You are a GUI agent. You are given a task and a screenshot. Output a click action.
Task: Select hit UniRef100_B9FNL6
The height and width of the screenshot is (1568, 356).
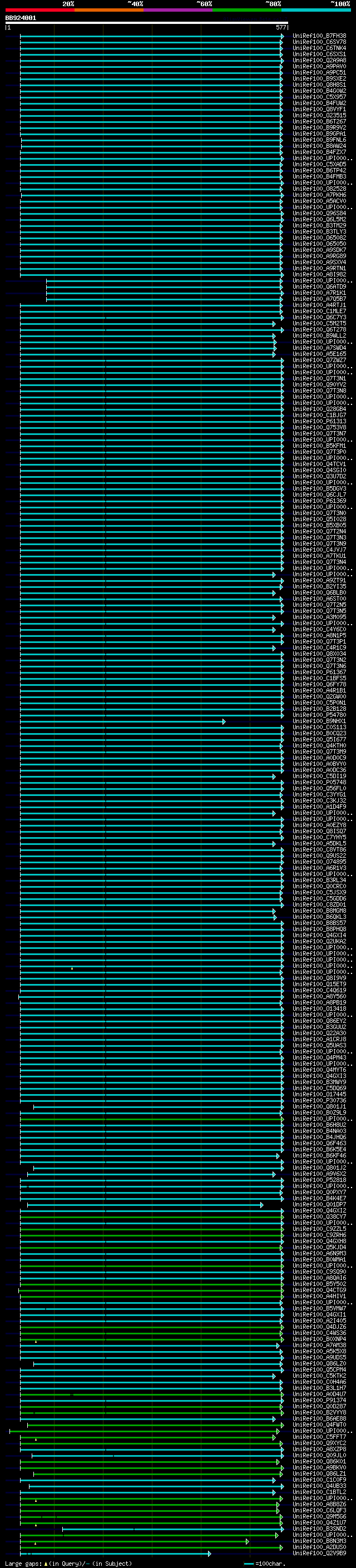click(319, 140)
